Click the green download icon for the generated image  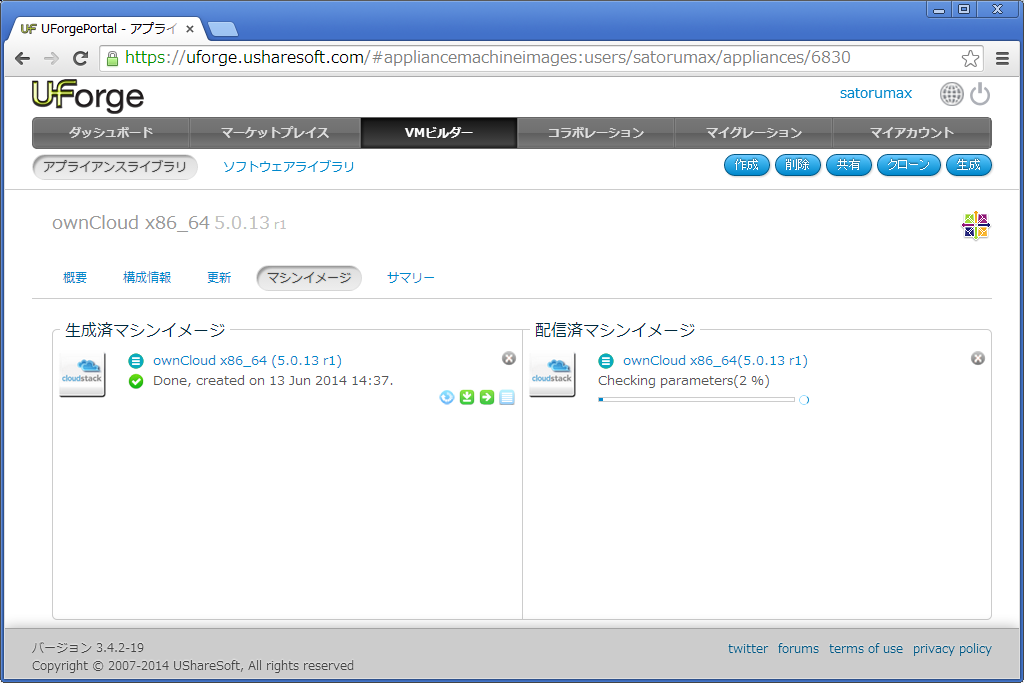pyautogui.click(x=467, y=397)
